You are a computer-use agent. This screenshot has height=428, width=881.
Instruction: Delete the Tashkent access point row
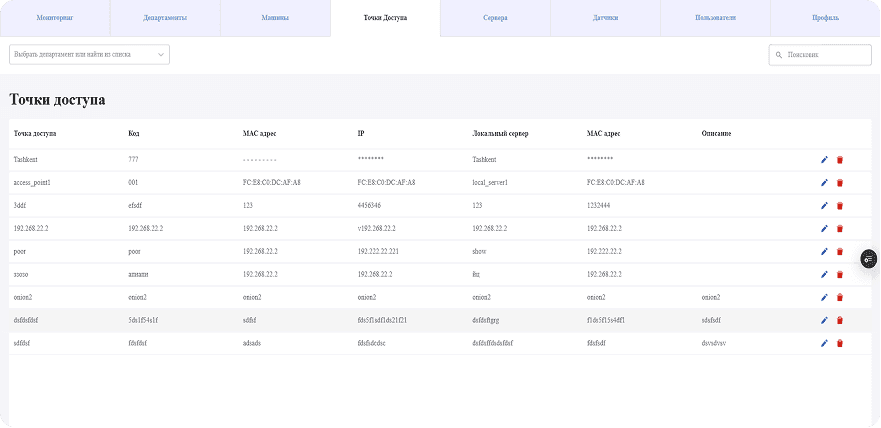pyautogui.click(x=840, y=160)
